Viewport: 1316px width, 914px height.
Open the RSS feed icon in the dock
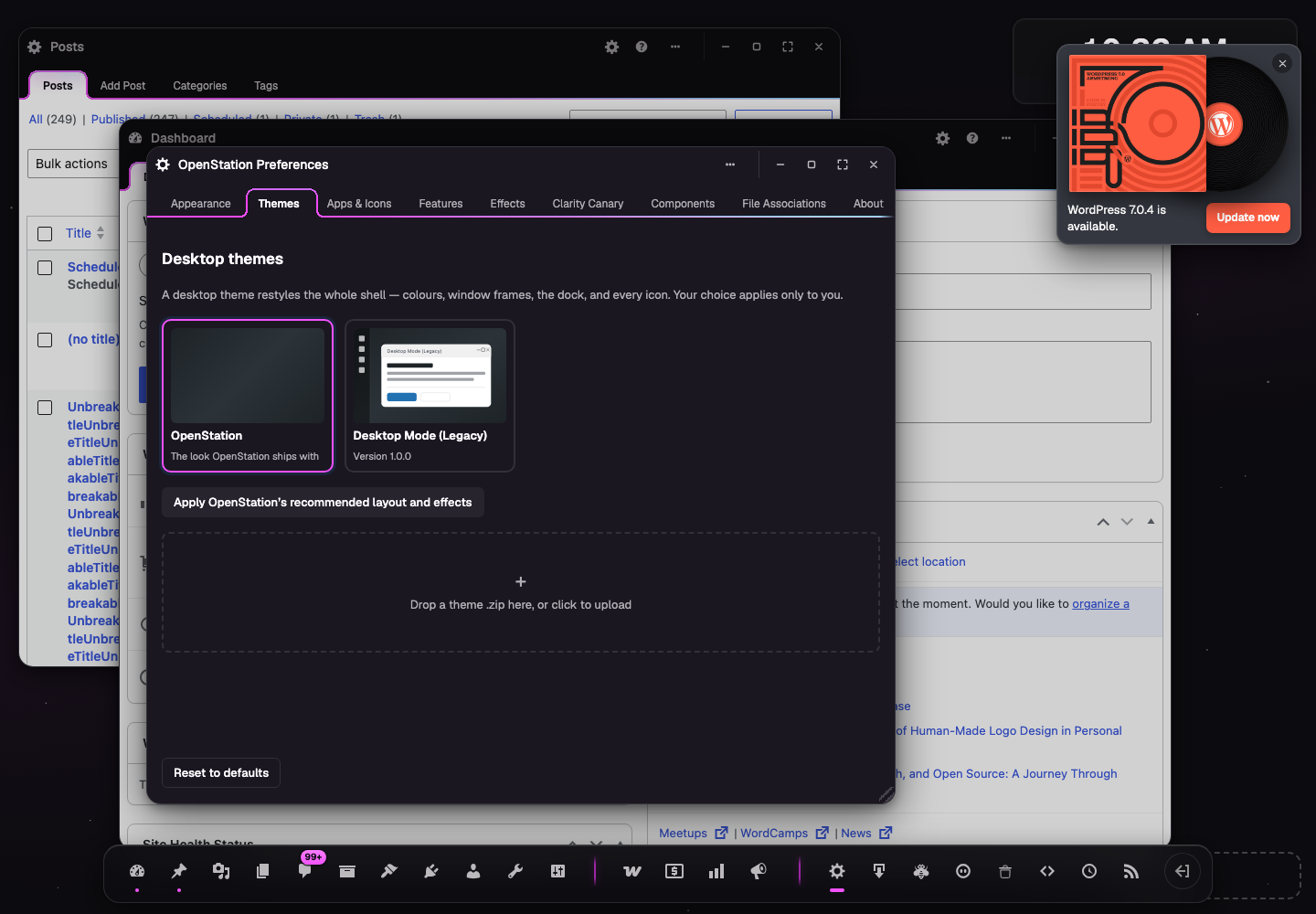click(1131, 871)
